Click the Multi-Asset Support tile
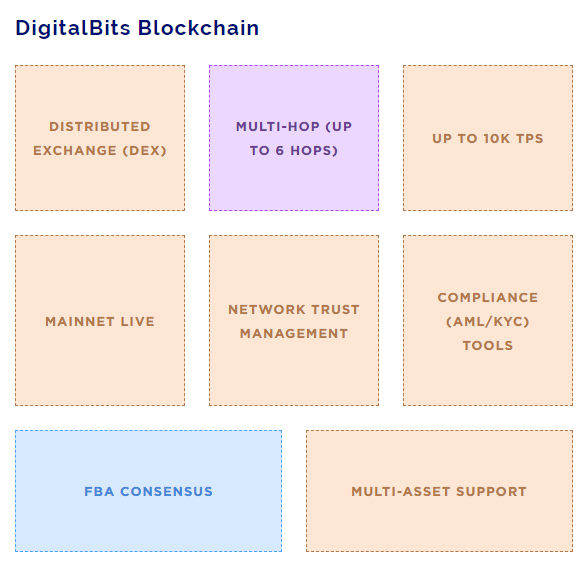The image size is (582, 561). 439,491
